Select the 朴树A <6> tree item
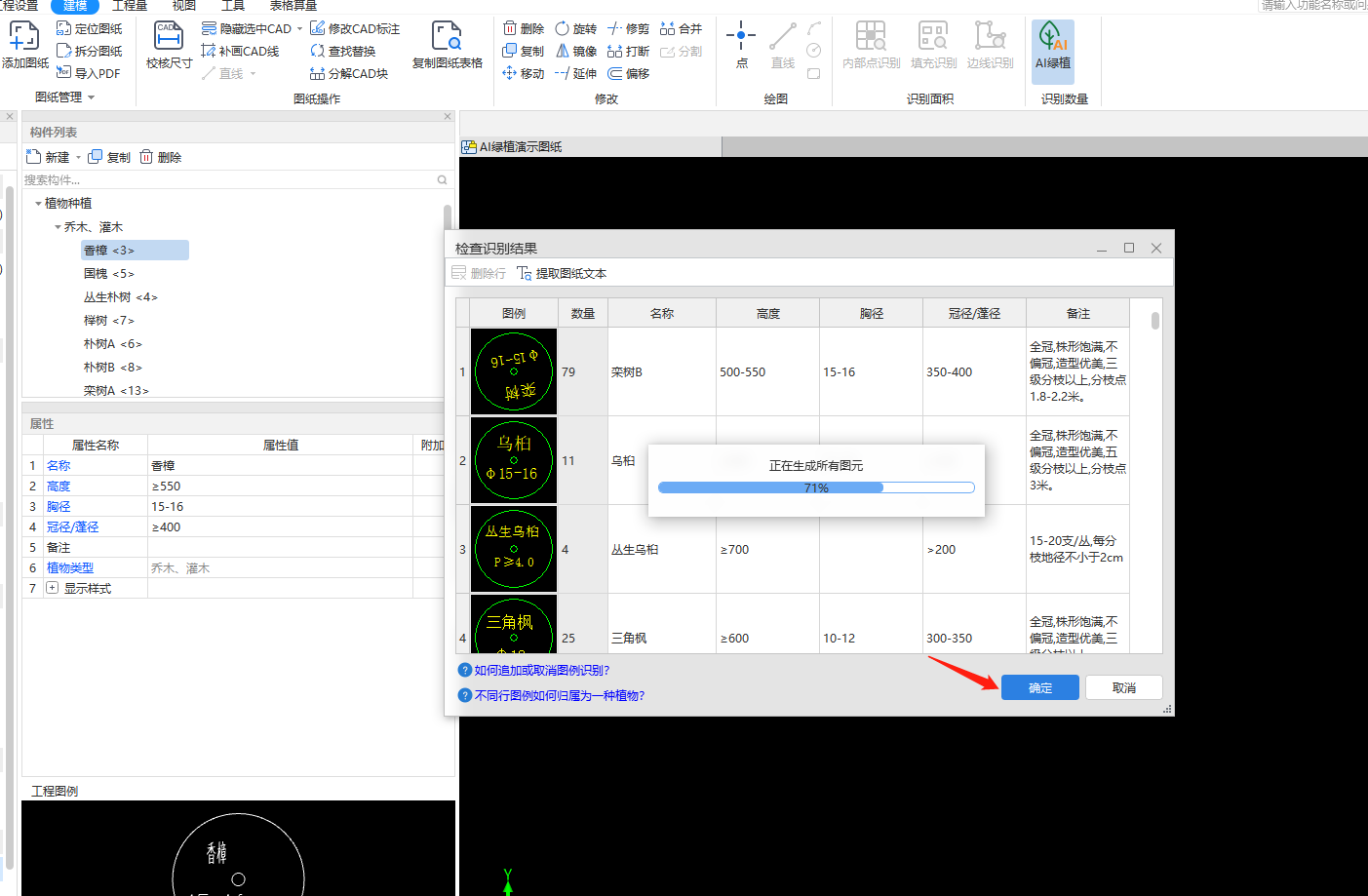The image size is (1368, 896). [x=113, y=344]
